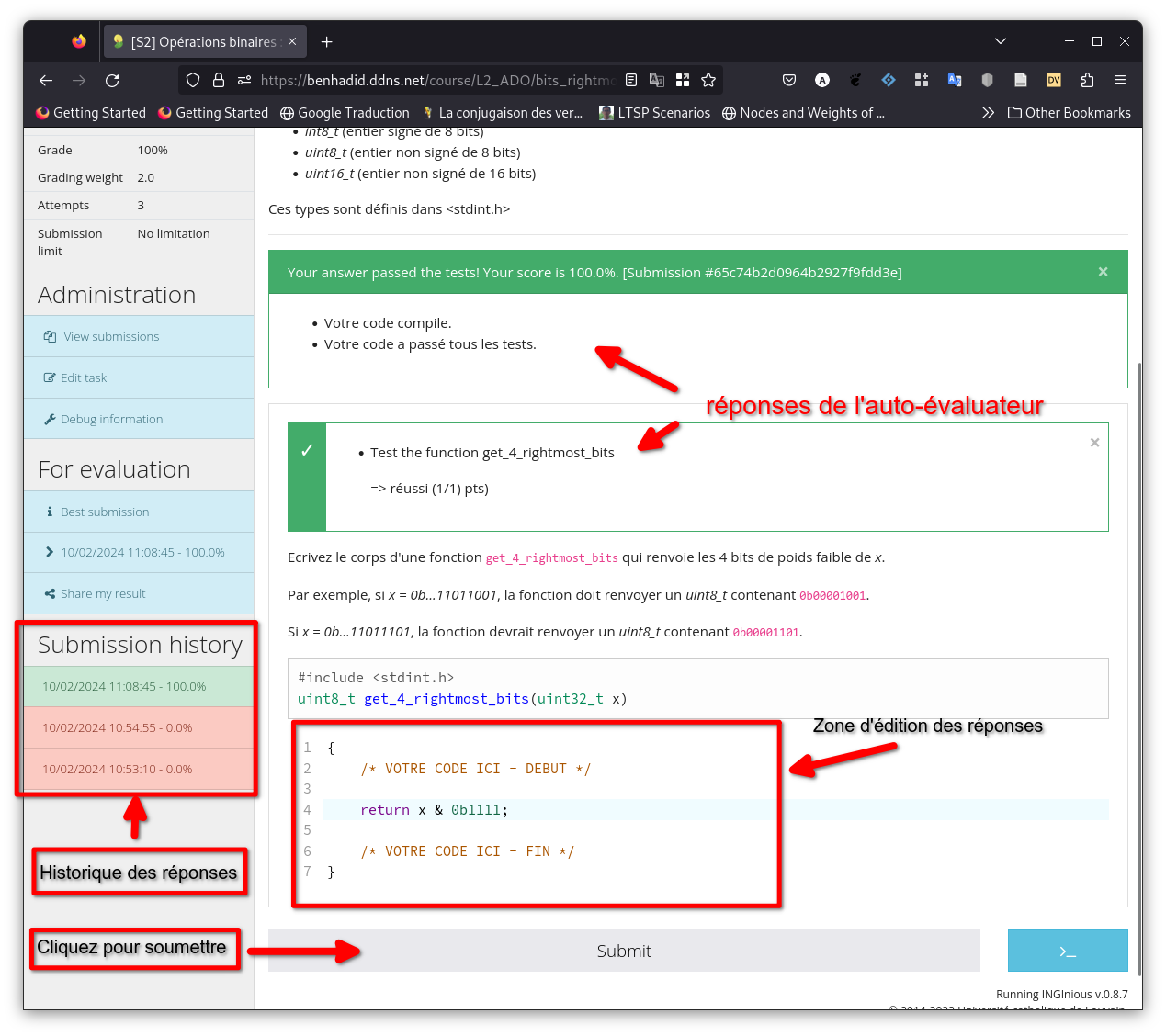
Task: Click the GNOME foot extension icon
Action: click(x=855, y=81)
